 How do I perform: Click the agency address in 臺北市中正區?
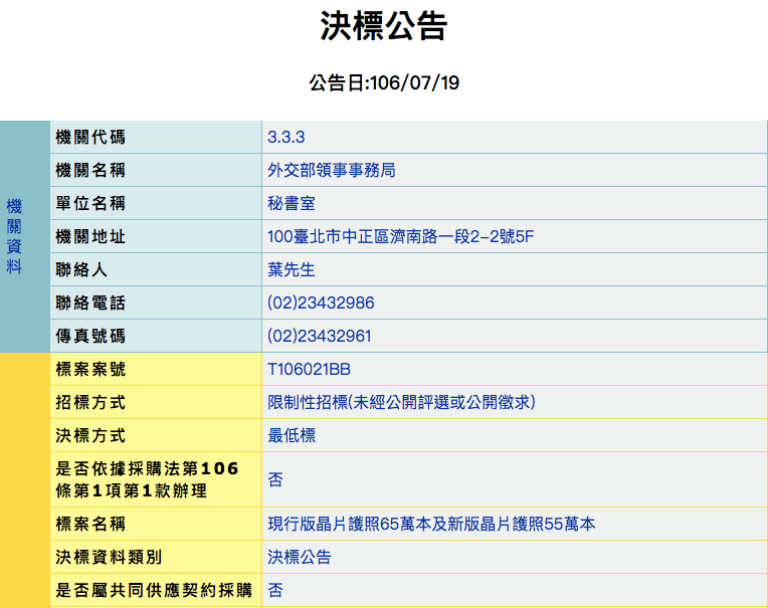pos(401,237)
